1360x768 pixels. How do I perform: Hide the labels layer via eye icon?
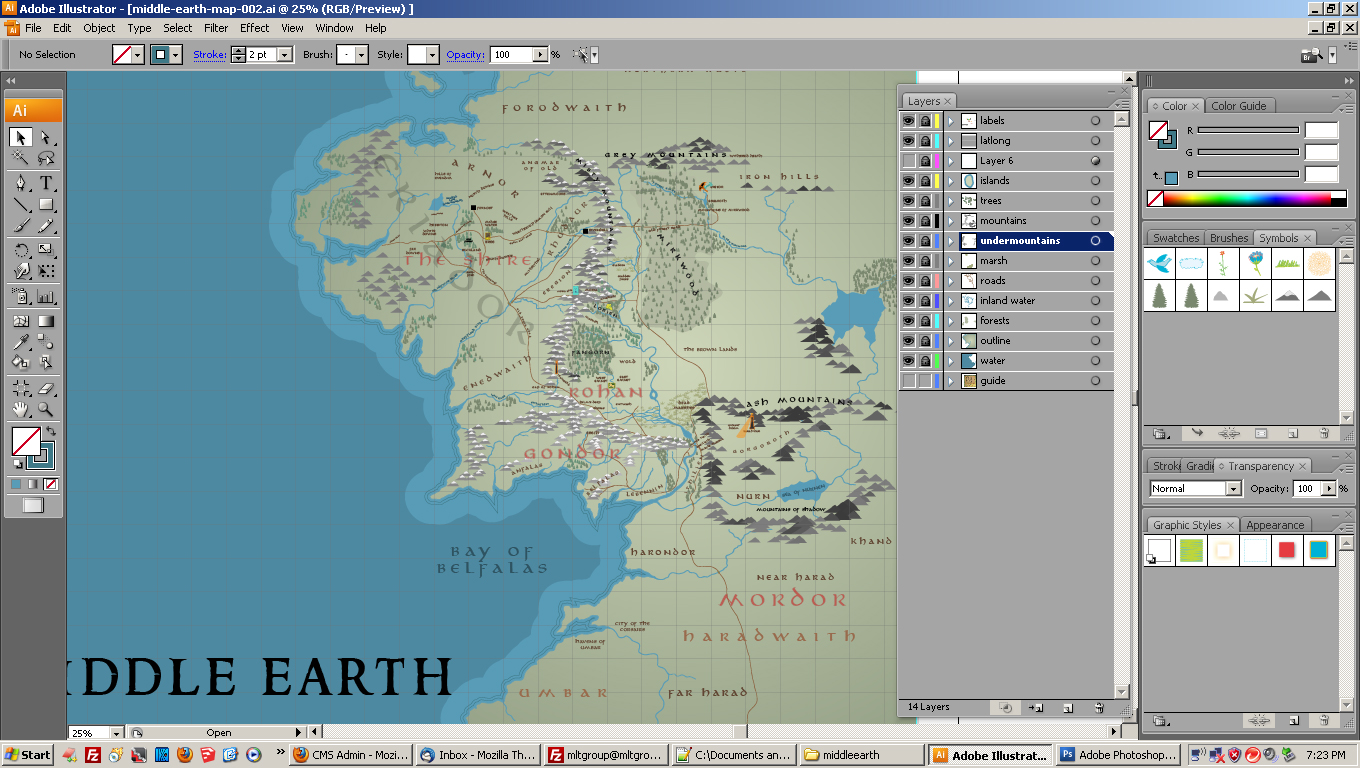click(x=908, y=120)
